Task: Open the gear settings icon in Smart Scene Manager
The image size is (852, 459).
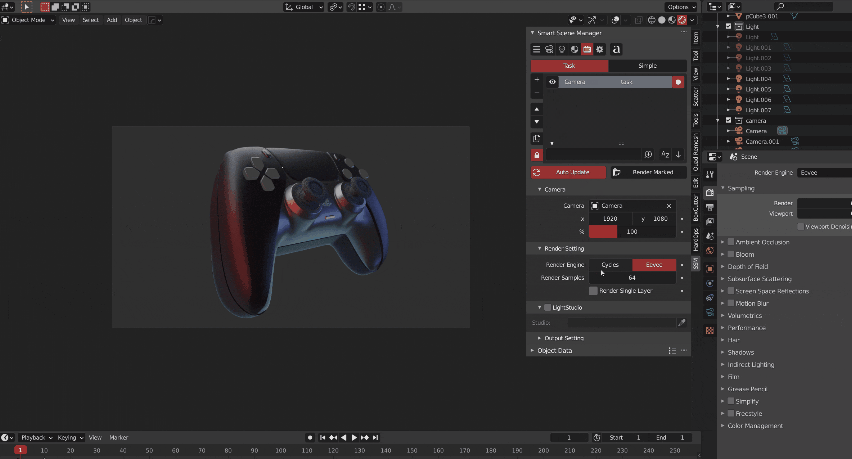Action: point(600,49)
